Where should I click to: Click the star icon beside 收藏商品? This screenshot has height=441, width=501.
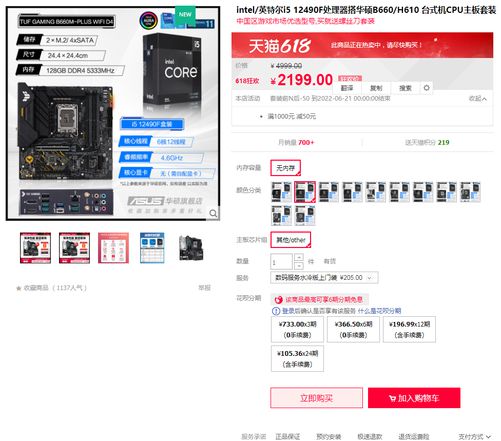tap(19, 288)
